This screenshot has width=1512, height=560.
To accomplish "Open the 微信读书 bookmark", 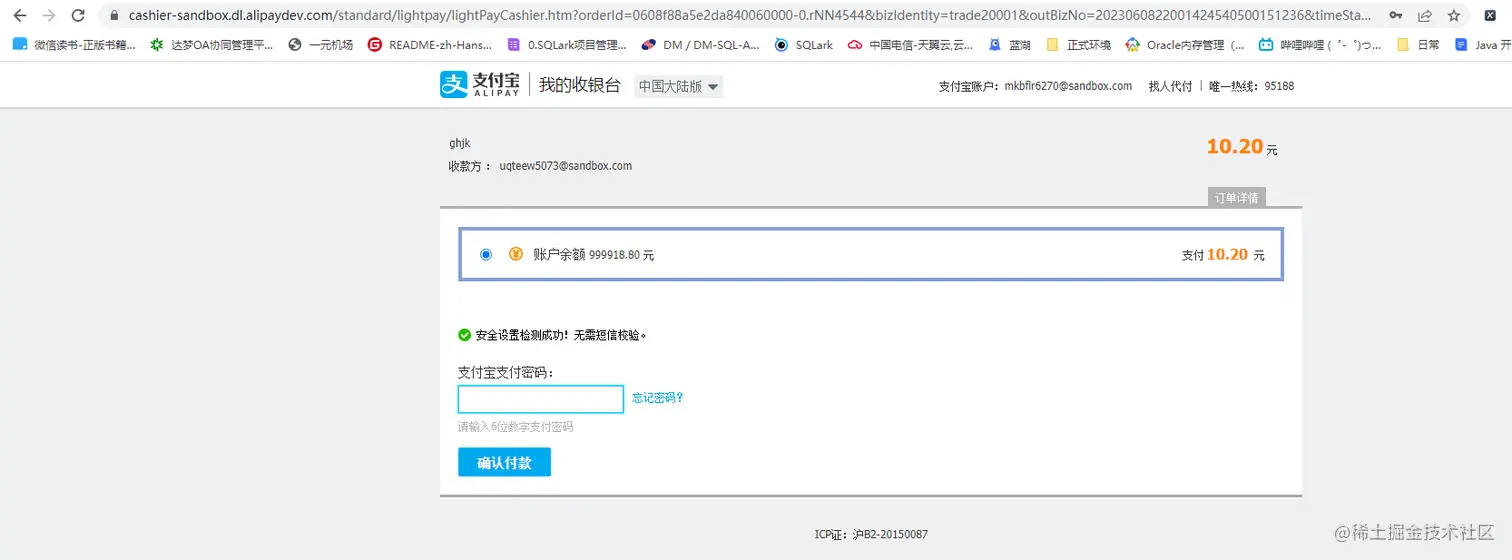I will click(x=73, y=45).
